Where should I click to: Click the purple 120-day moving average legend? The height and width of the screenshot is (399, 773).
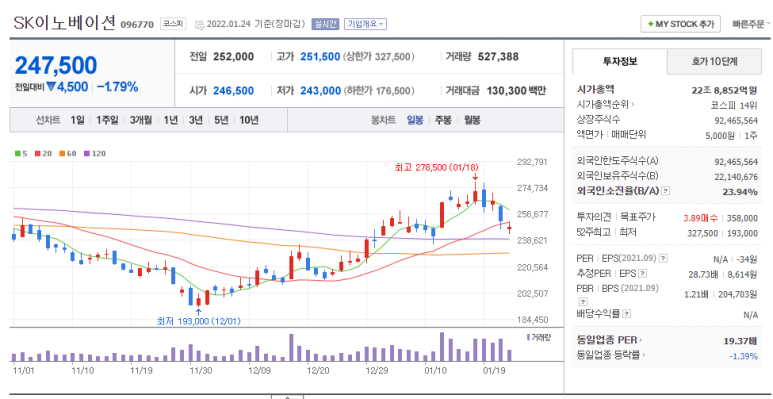pos(95,153)
